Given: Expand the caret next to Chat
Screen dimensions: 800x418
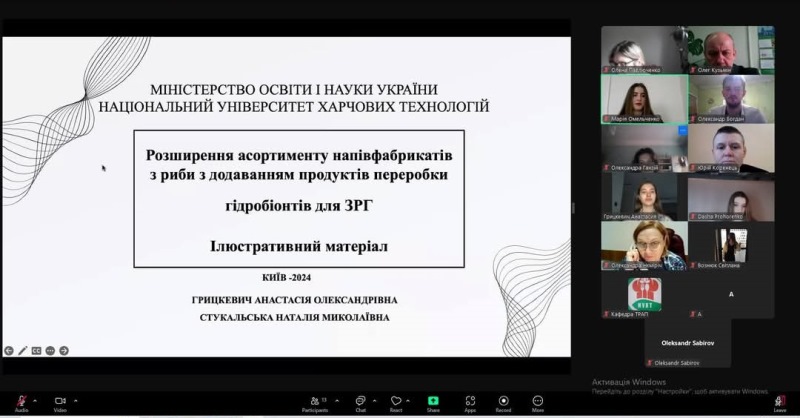Looking at the screenshot, I should [374, 401].
